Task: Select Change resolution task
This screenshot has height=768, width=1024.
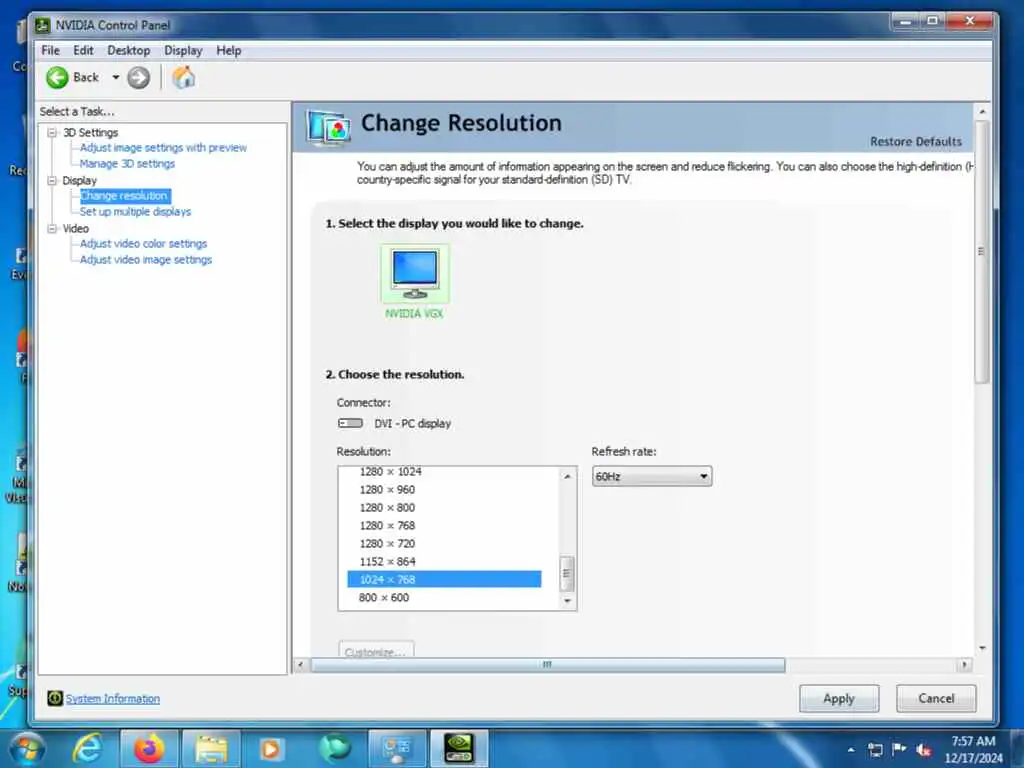Action: tap(124, 196)
